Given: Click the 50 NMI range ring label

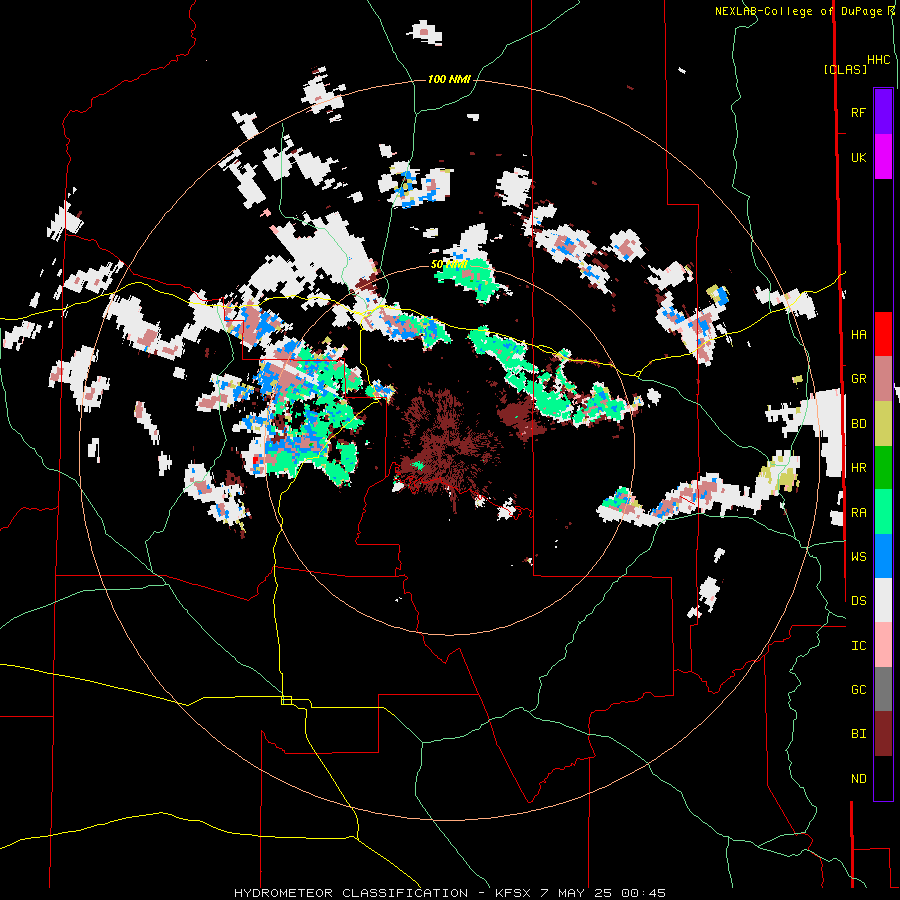Looking at the screenshot, I should click(449, 265).
